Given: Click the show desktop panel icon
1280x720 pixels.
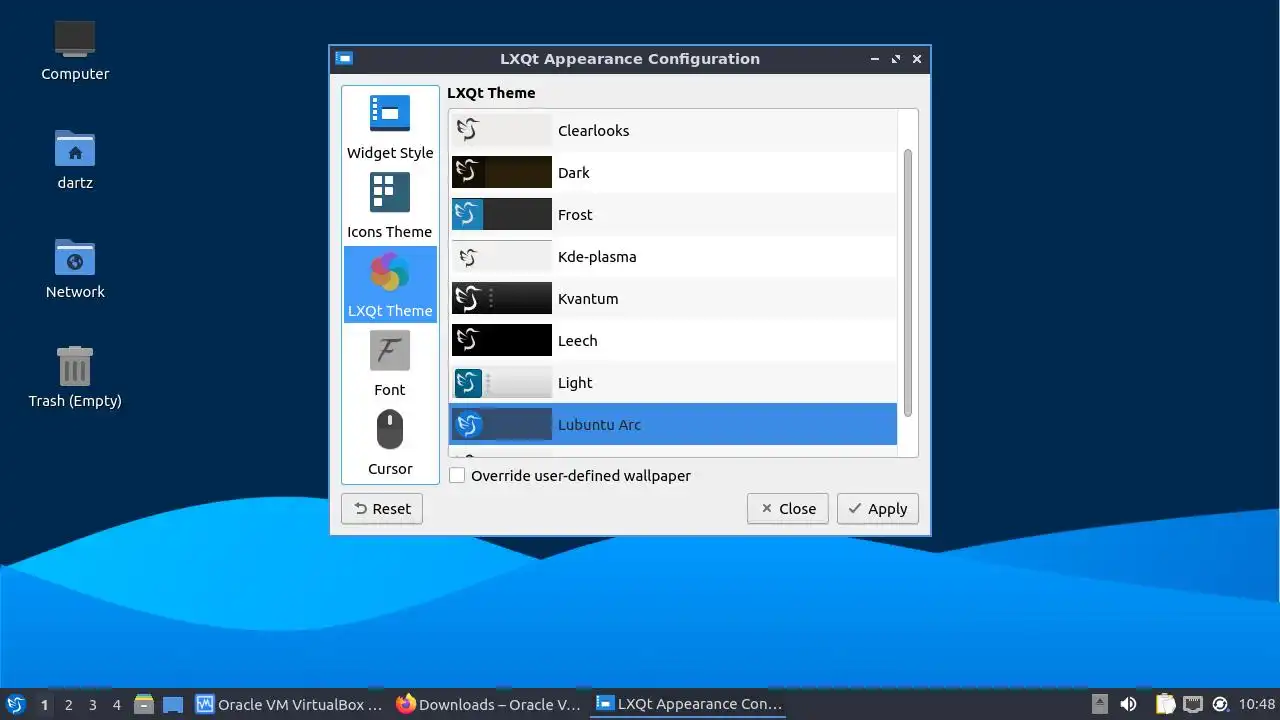Looking at the screenshot, I should pyautogui.click(x=173, y=704).
